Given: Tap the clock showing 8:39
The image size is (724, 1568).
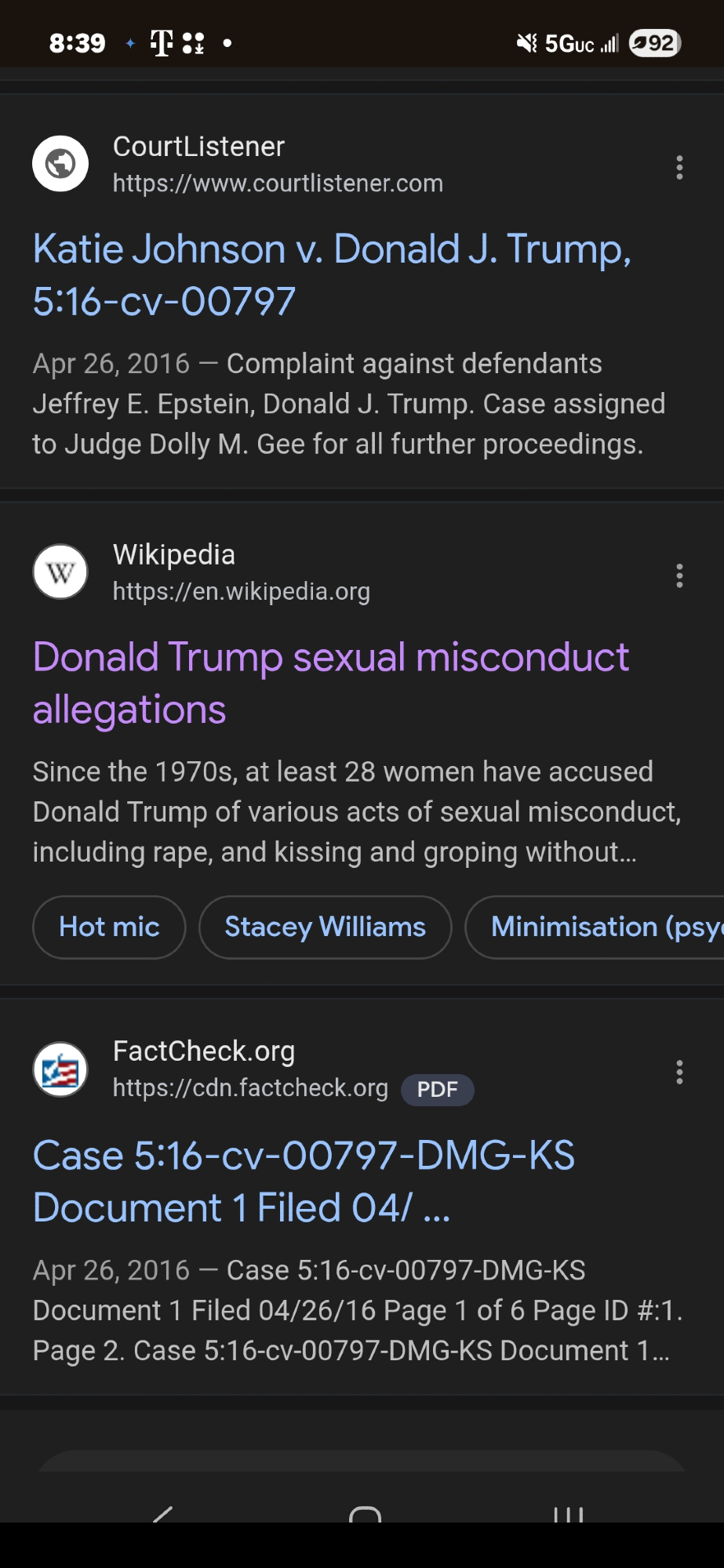Looking at the screenshot, I should click(x=77, y=43).
